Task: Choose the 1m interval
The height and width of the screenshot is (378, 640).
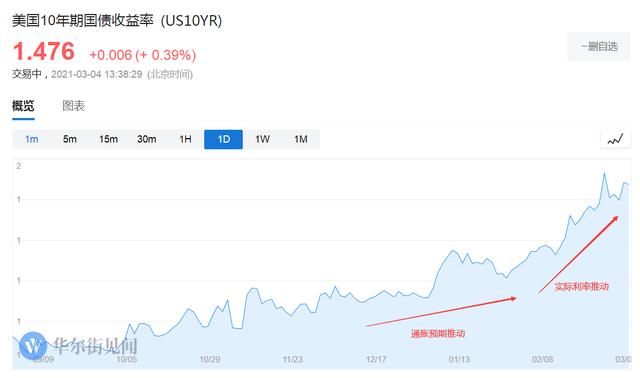Action: pyautogui.click(x=31, y=139)
